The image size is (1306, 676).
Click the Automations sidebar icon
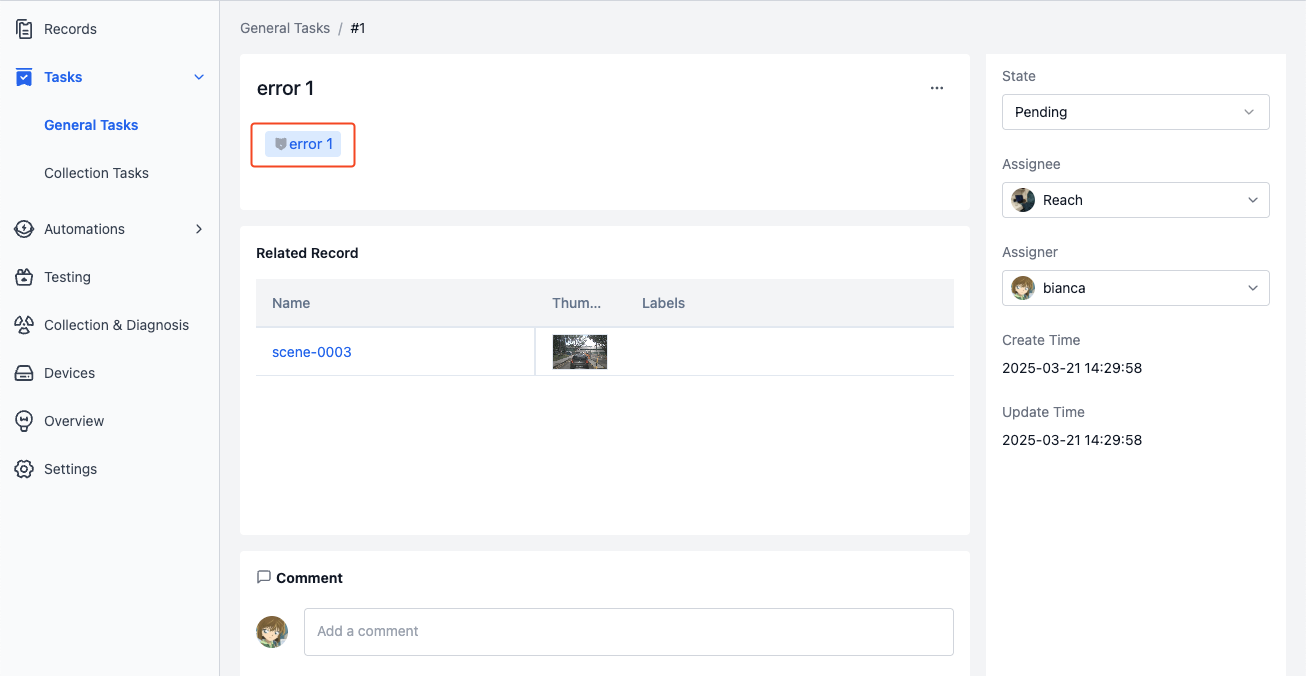pos(24,229)
